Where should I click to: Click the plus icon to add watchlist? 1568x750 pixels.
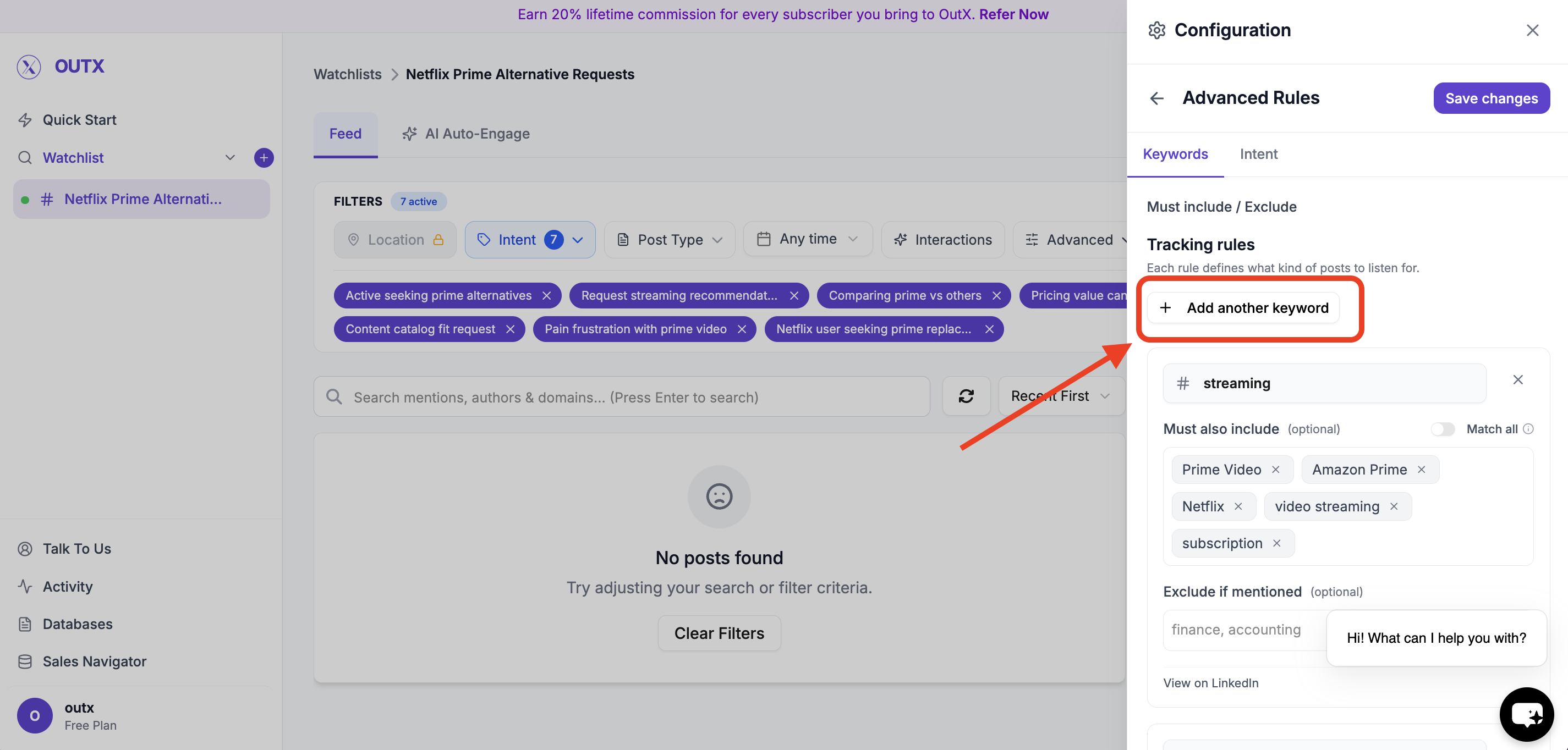264,158
